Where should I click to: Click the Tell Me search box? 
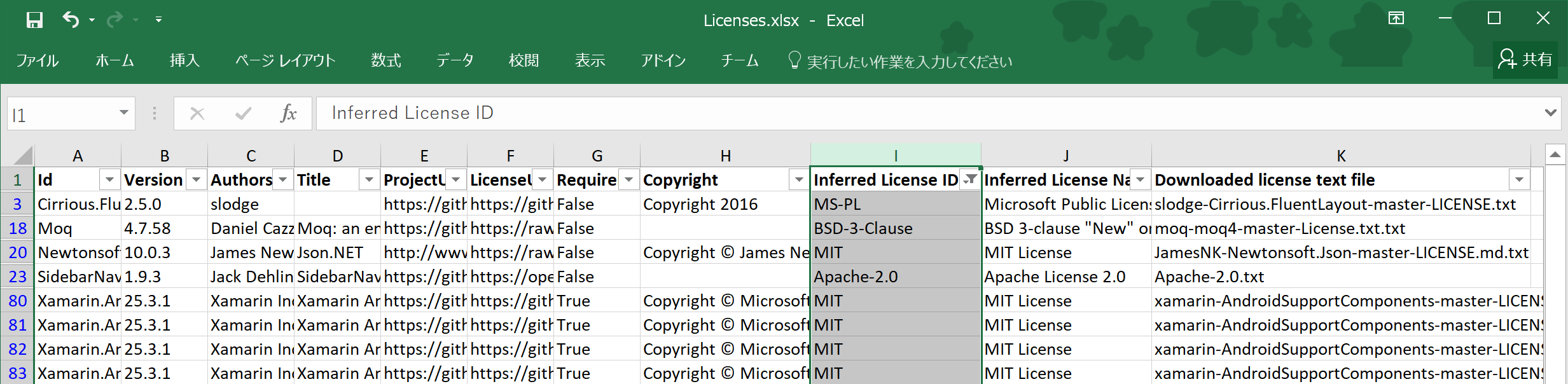(908, 62)
